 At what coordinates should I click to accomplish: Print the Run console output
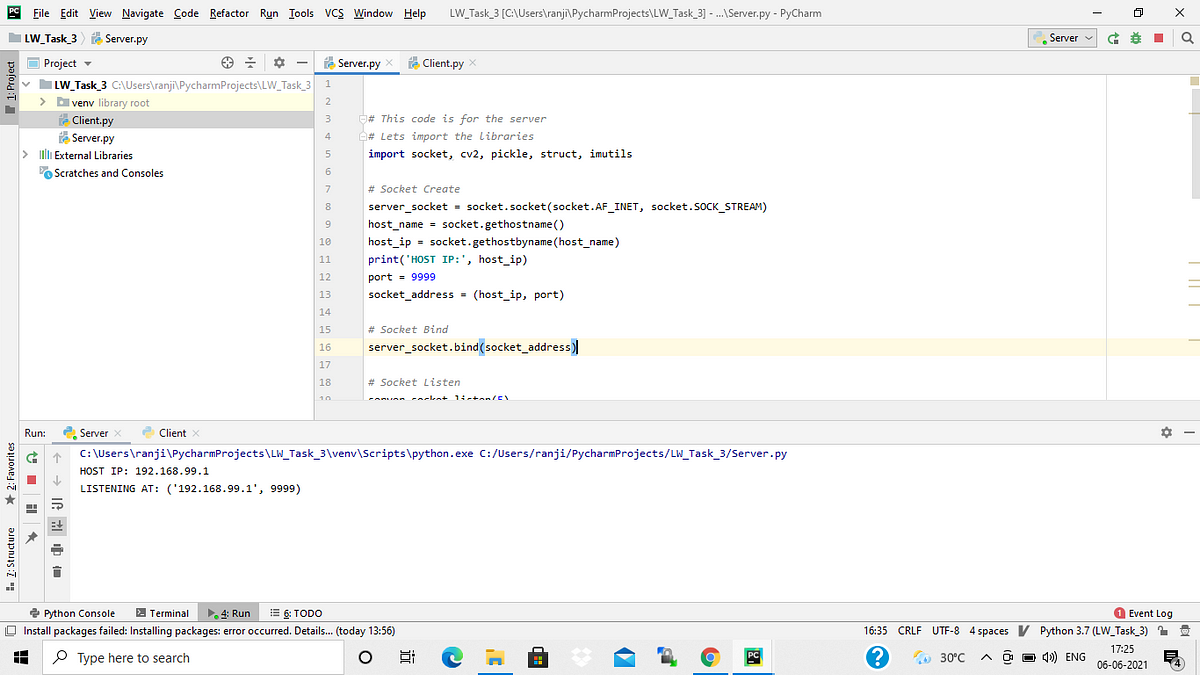pyautogui.click(x=57, y=548)
